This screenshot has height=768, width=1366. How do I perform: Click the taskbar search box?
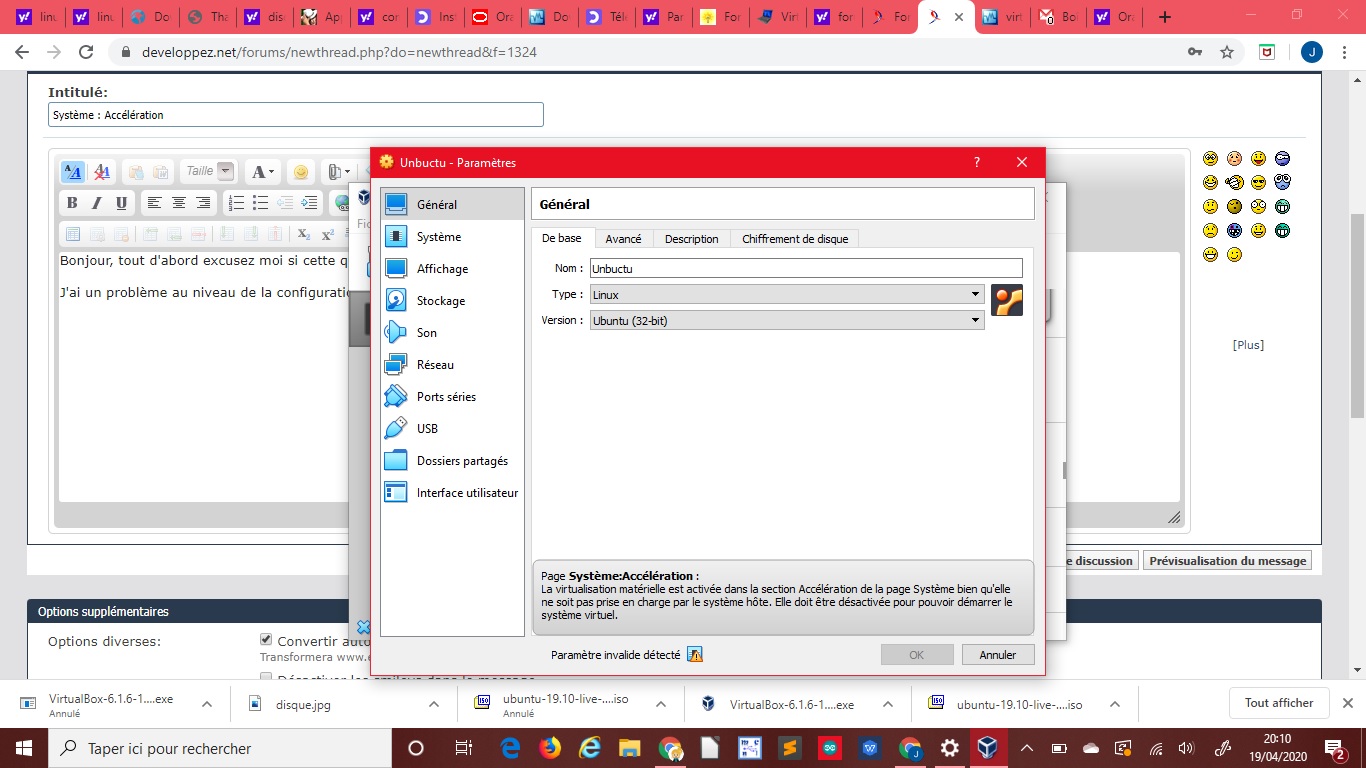pos(220,748)
